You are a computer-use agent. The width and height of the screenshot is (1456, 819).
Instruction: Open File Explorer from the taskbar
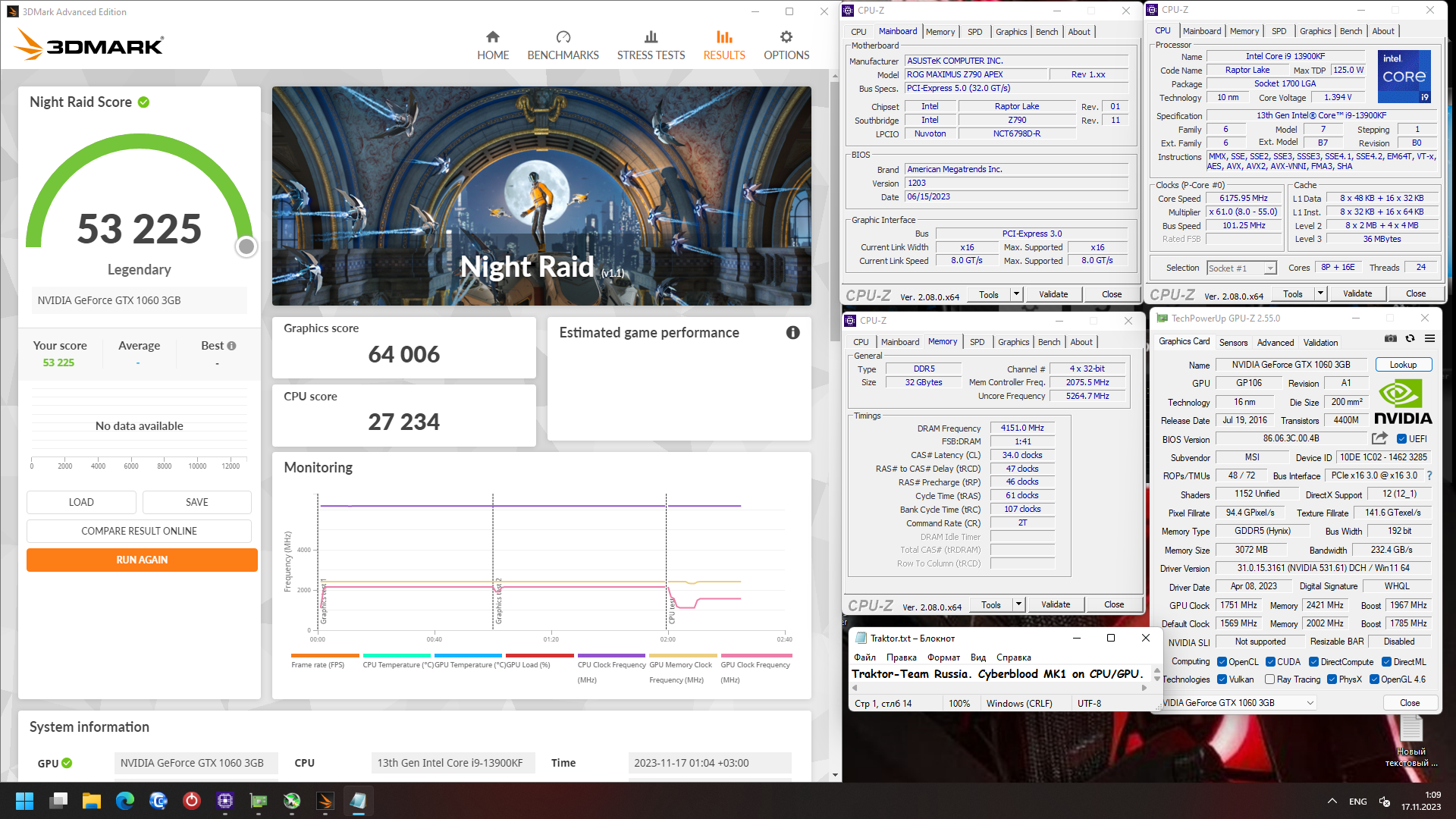tap(92, 801)
